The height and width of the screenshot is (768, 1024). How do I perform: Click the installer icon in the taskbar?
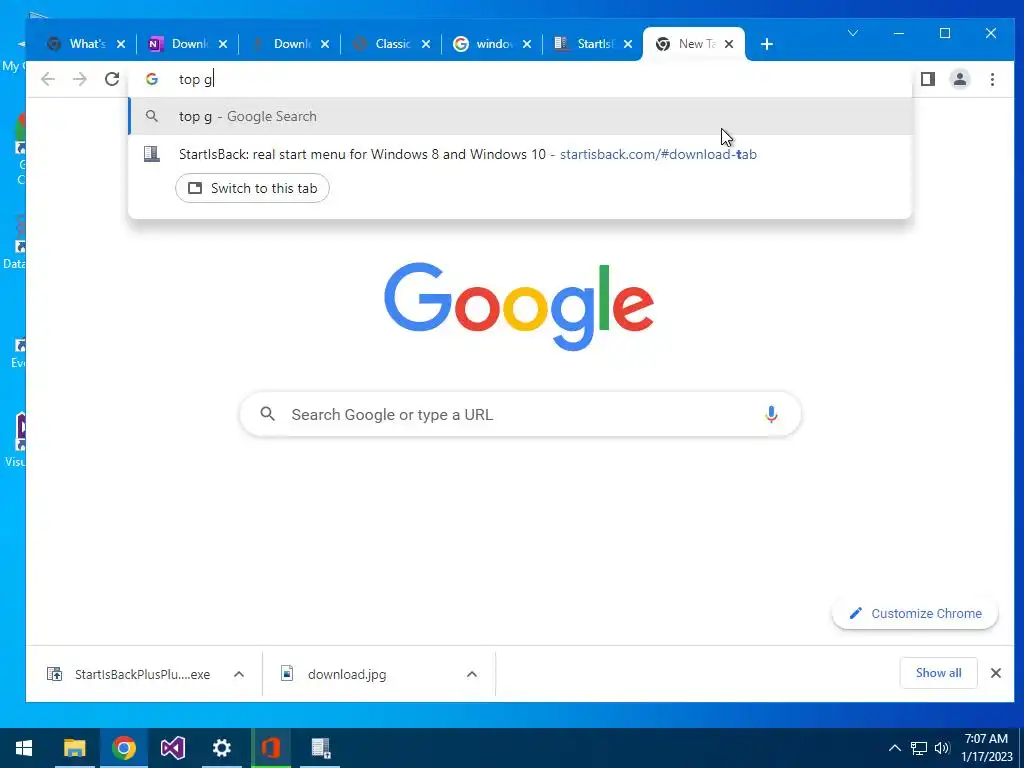coord(320,748)
